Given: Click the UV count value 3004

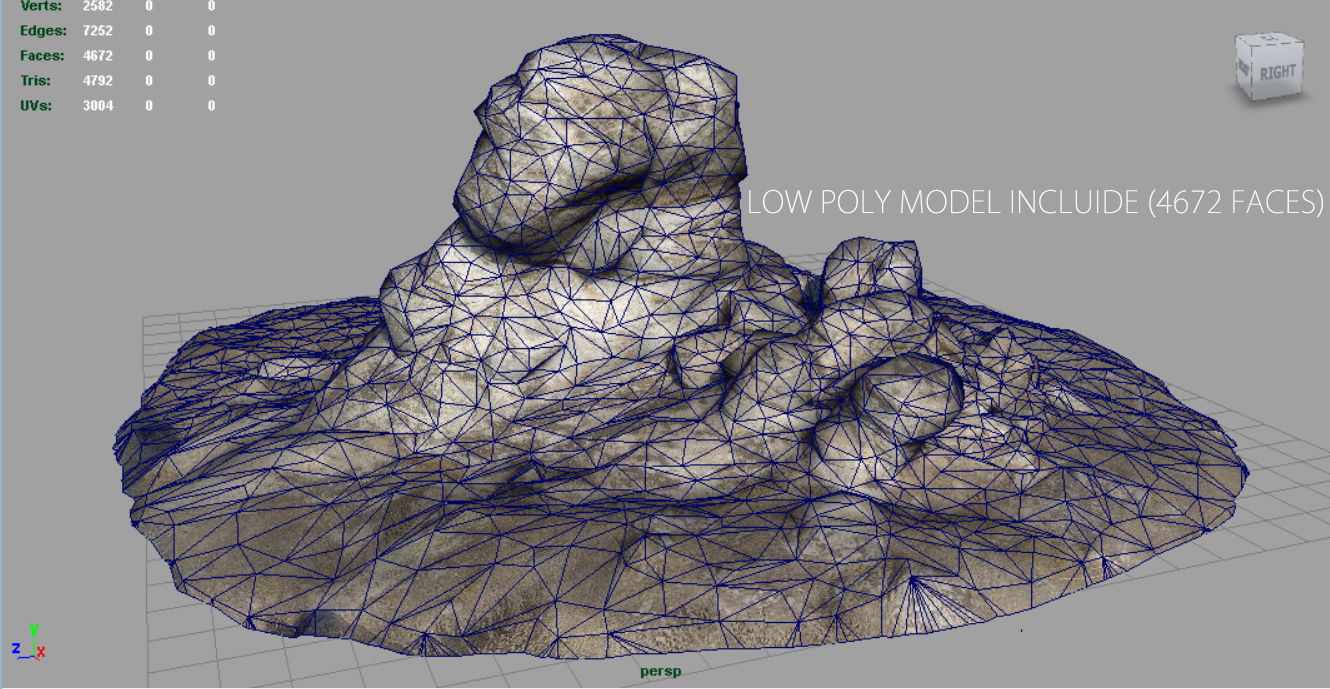Looking at the screenshot, I should [x=98, y=106].
